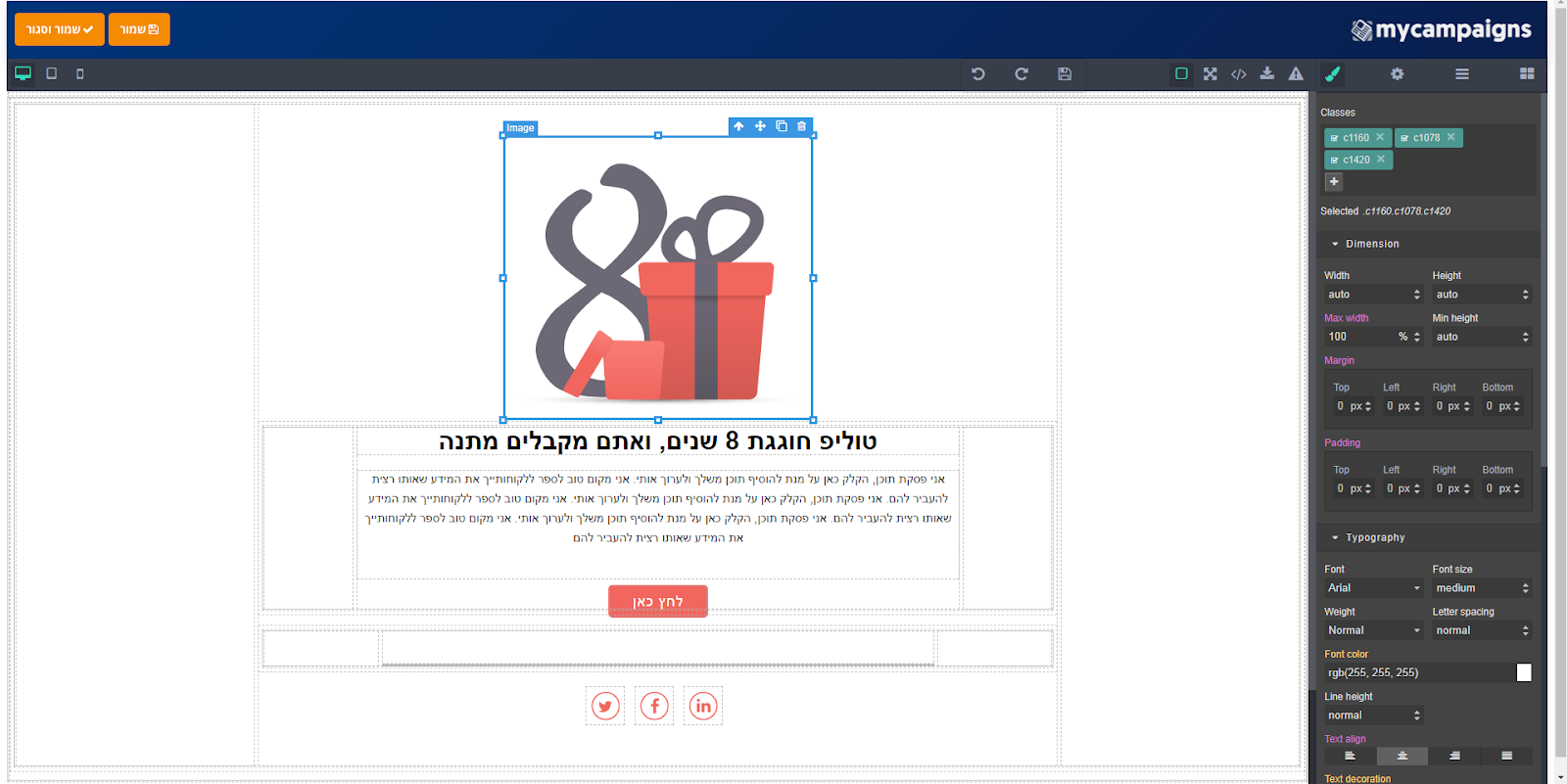Screen dimensions: 1567x784
Task: Click the Font color rgb text field
Action: click(1418, 672)
